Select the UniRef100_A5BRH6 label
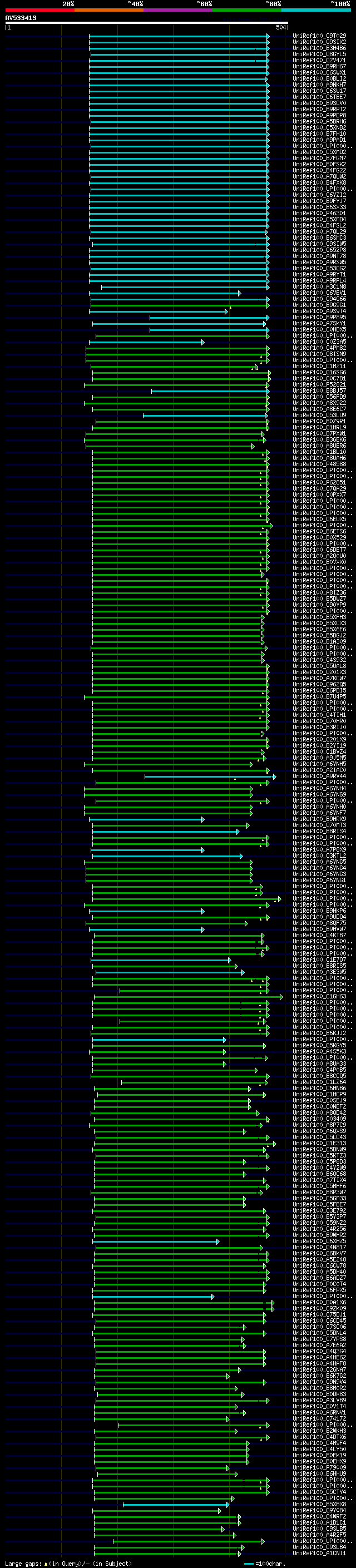 319,121
